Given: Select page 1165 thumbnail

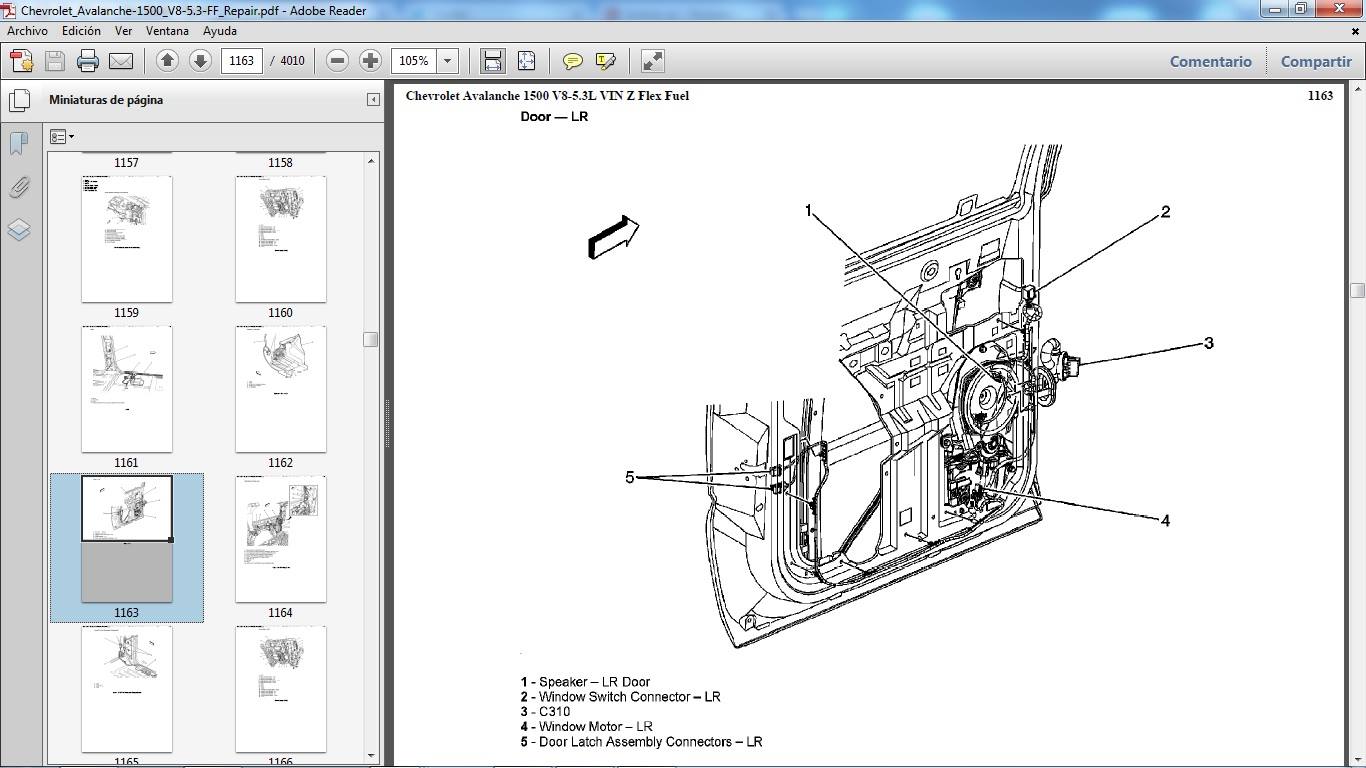Looking at the screenshot, I should pyautogui.click(x=127, y=689).
